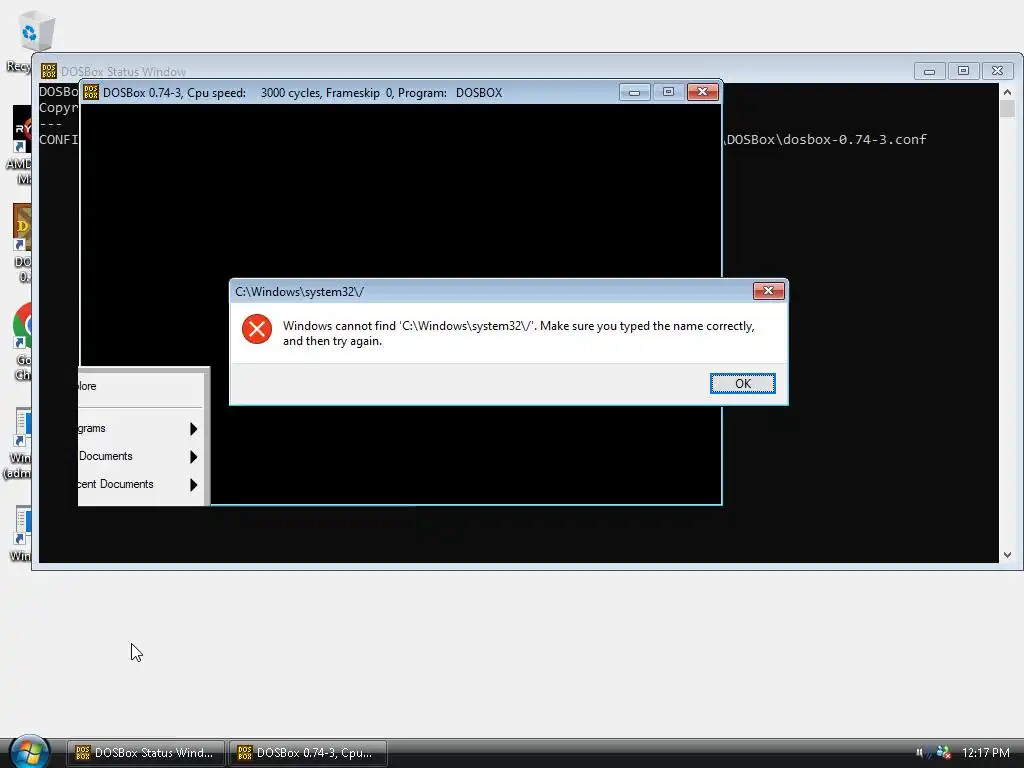Maximize the DOSBox 0.74-3 window
Viewport: 1024px width, 768px height.
pyautogui.click(x=668, y=92)
